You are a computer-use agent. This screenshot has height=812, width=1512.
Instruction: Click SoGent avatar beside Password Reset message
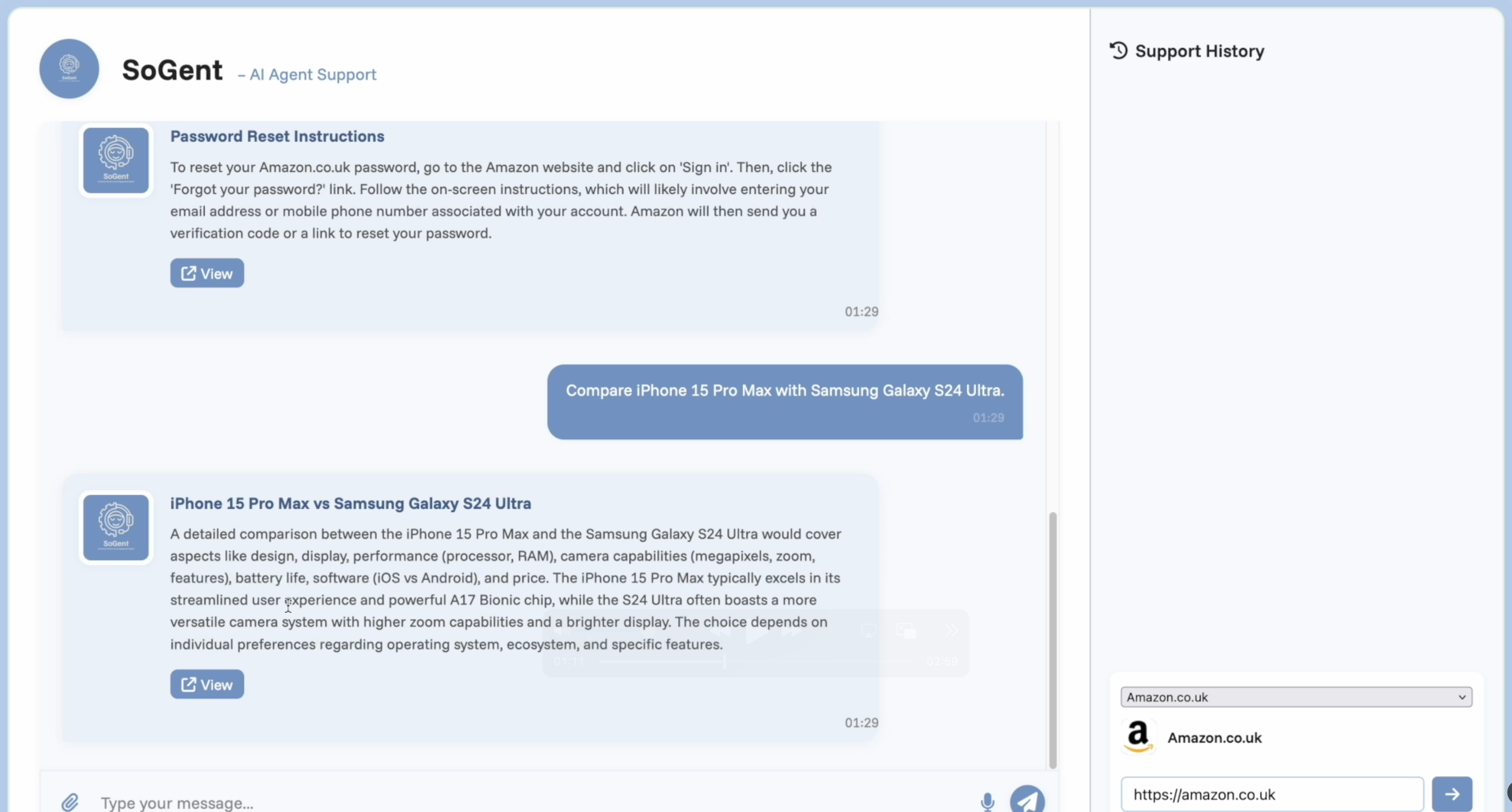click(x=115, y=160)
